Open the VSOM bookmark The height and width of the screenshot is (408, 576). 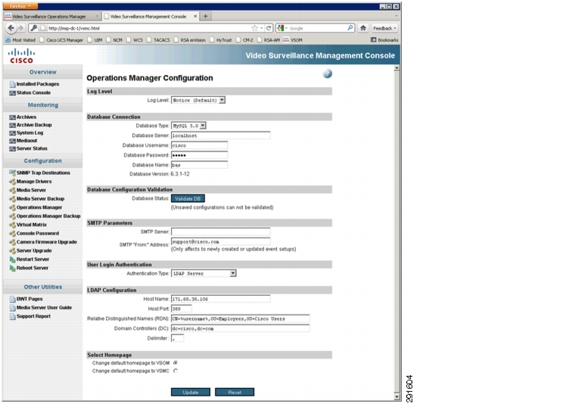point(293,40)
